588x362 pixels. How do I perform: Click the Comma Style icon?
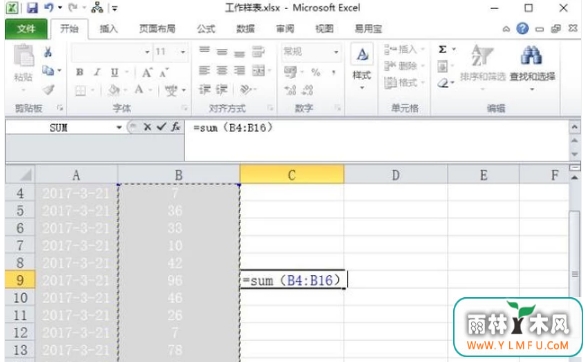click(x=333, y=72)
